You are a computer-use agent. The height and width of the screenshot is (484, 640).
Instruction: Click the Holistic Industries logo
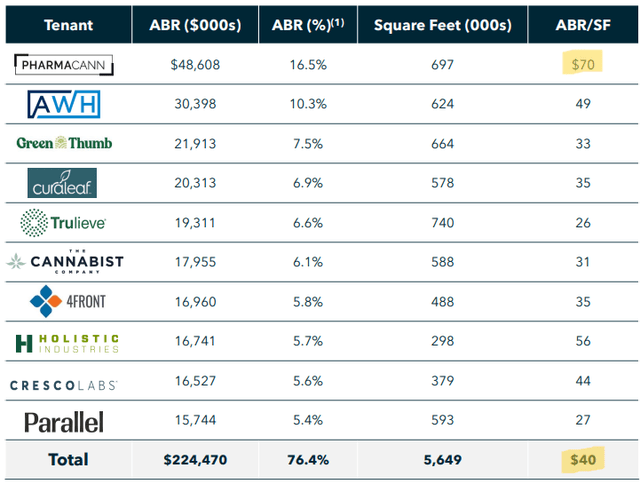67,343
